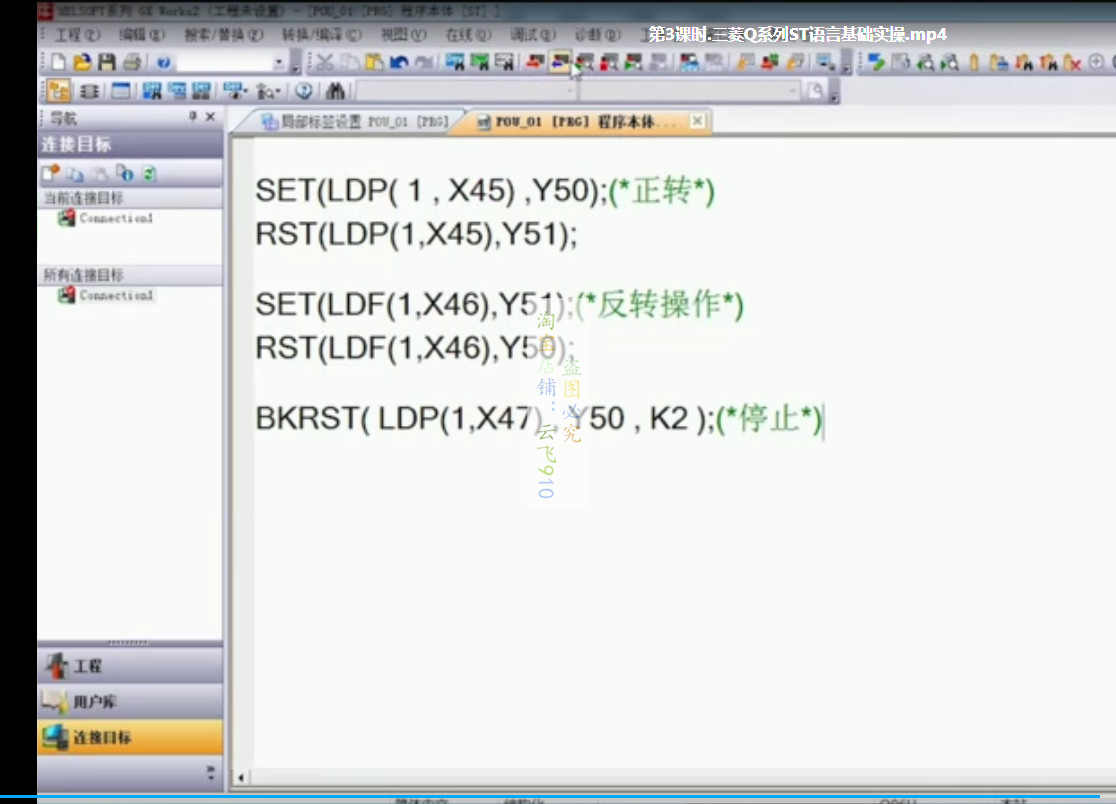Open the 在线 menu
This screenshot has height=804, width=1116.
(468, 34)
